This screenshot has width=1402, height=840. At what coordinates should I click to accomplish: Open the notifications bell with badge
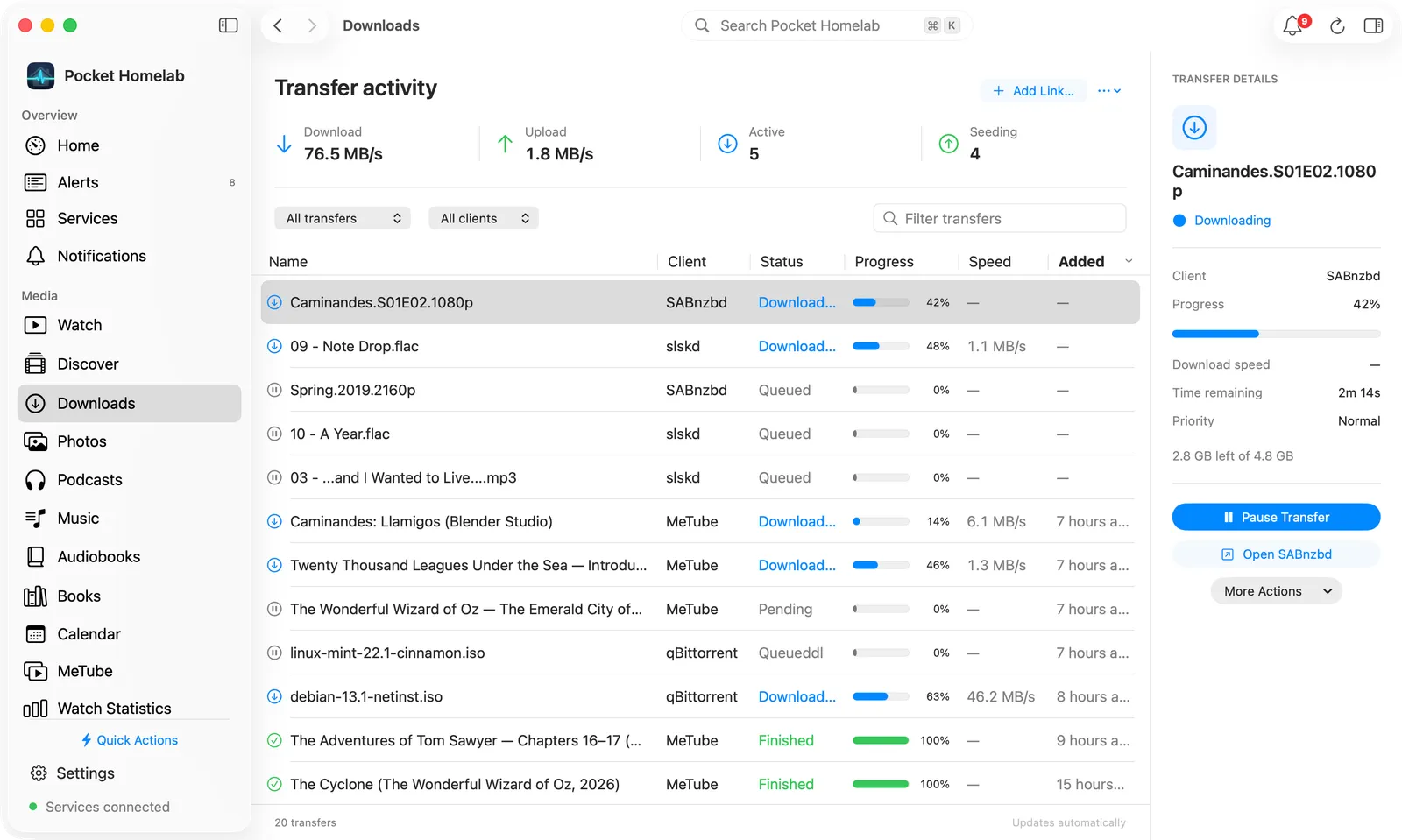[1295, 25]
